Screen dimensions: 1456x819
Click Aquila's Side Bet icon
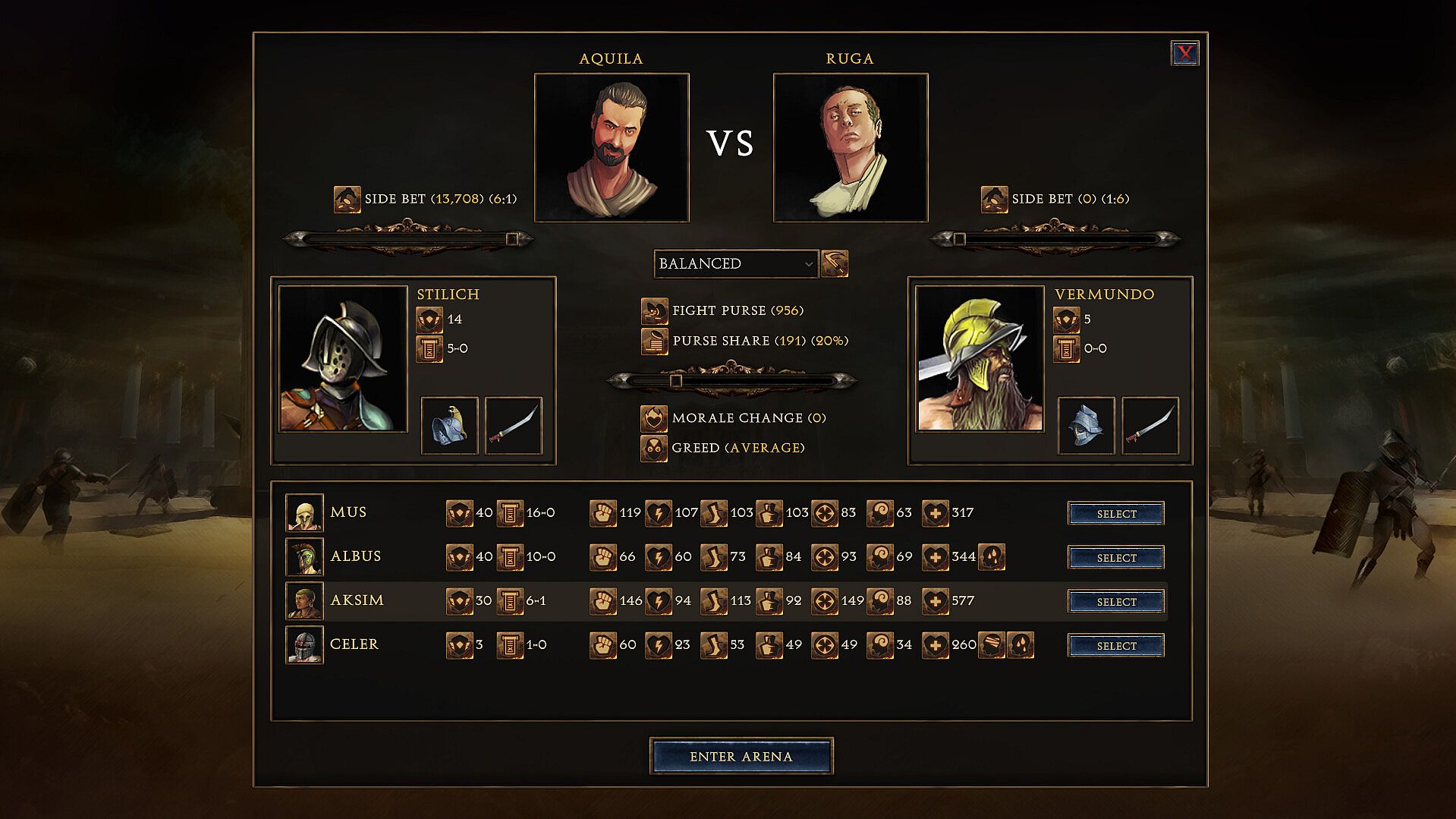(x=347, y=199)
